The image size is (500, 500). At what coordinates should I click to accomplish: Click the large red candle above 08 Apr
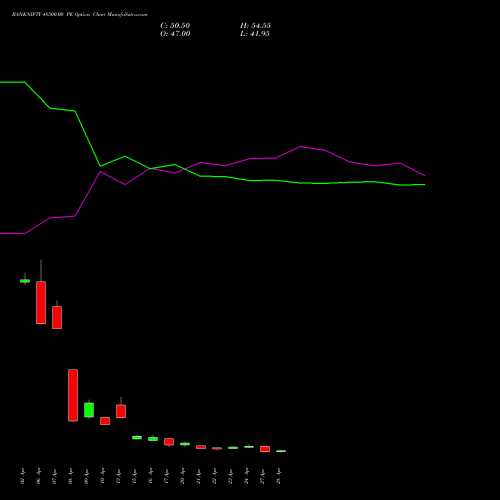(73, 395)
